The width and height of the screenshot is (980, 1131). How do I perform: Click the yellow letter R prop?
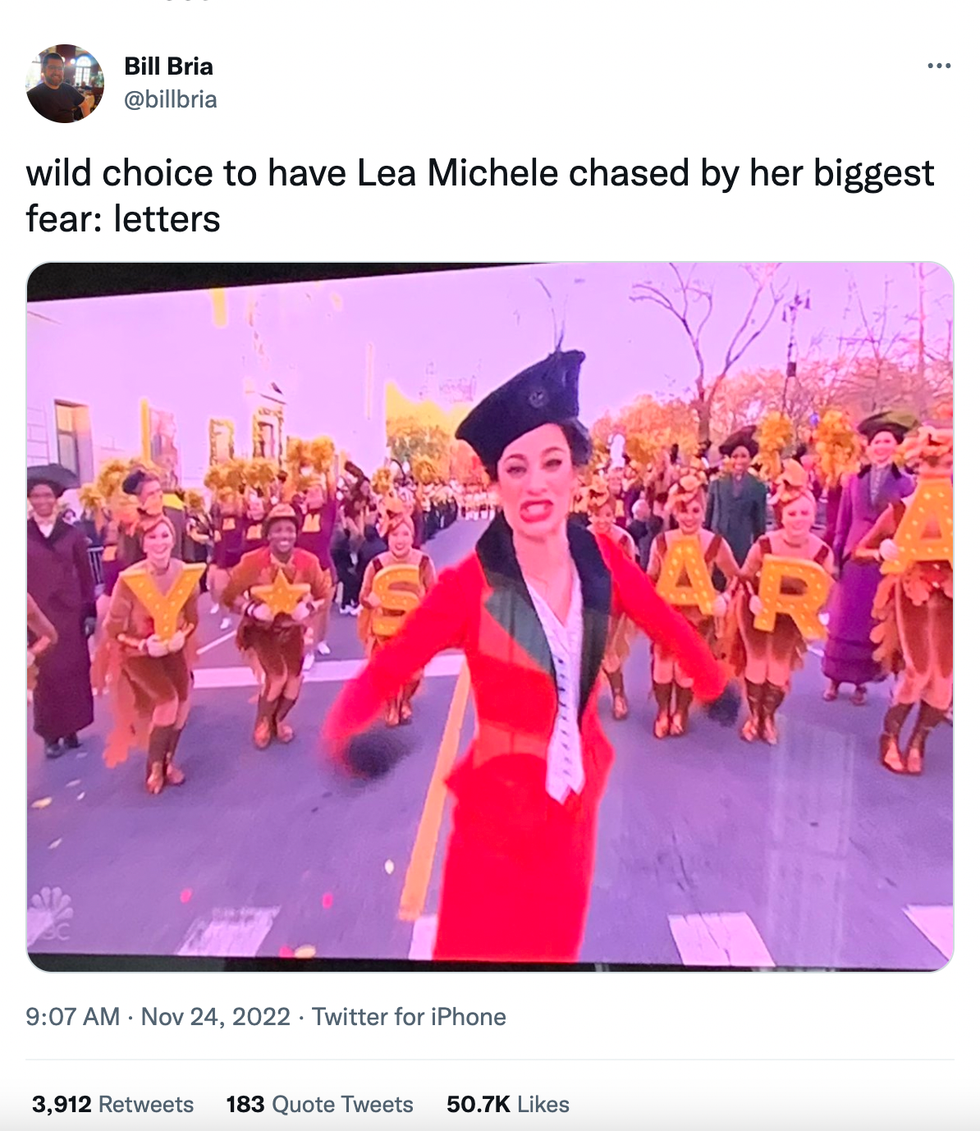pos(792,596)
